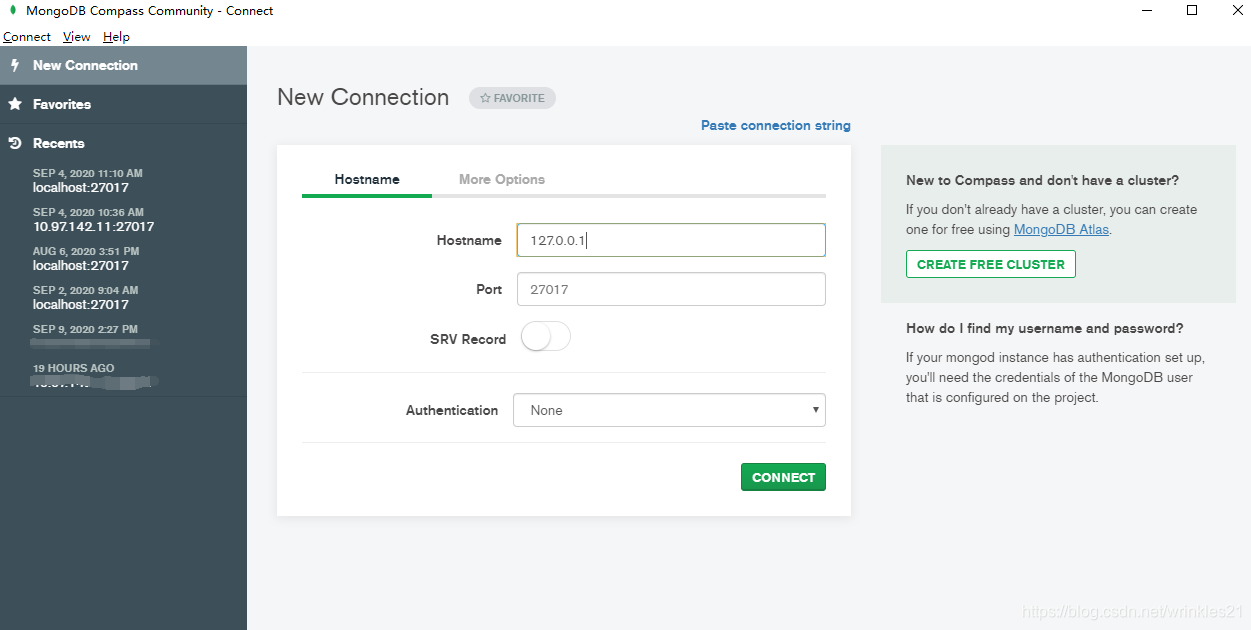This screenshot has height=630, width=1251.
Task: Enable the SRV Record toggle
Action: pos(545,336)
